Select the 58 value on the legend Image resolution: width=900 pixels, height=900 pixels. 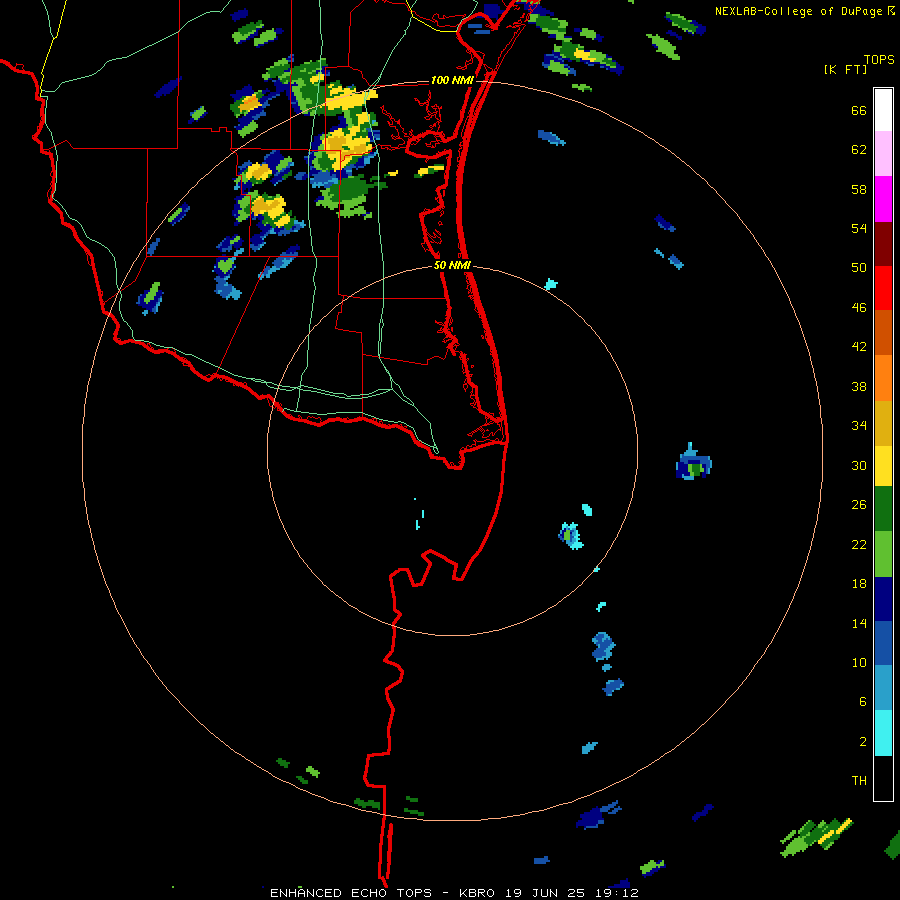point(859,189)
